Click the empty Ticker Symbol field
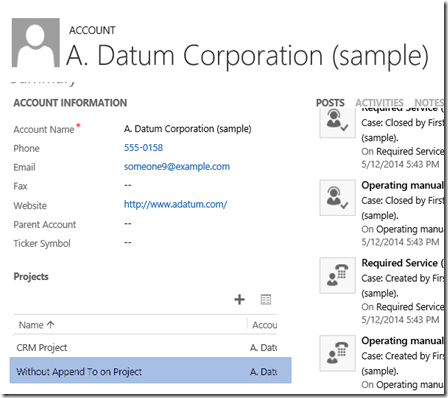Viewport: 448px width, 398px height. pyautogui.click(x=128, y=243)
